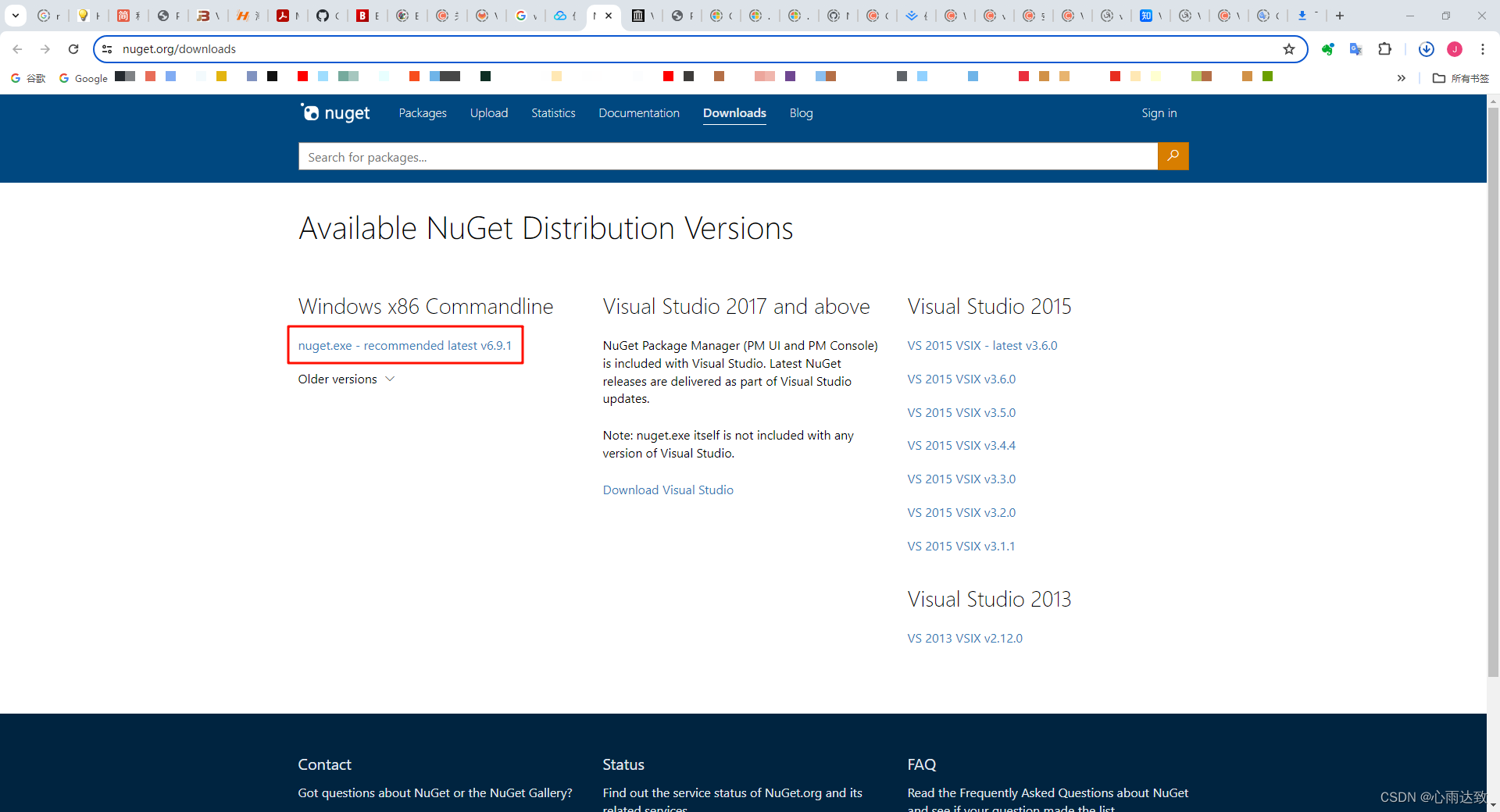Open a new browser tab
Screen dimensions: 1500x812
(x=1340, y=16)
